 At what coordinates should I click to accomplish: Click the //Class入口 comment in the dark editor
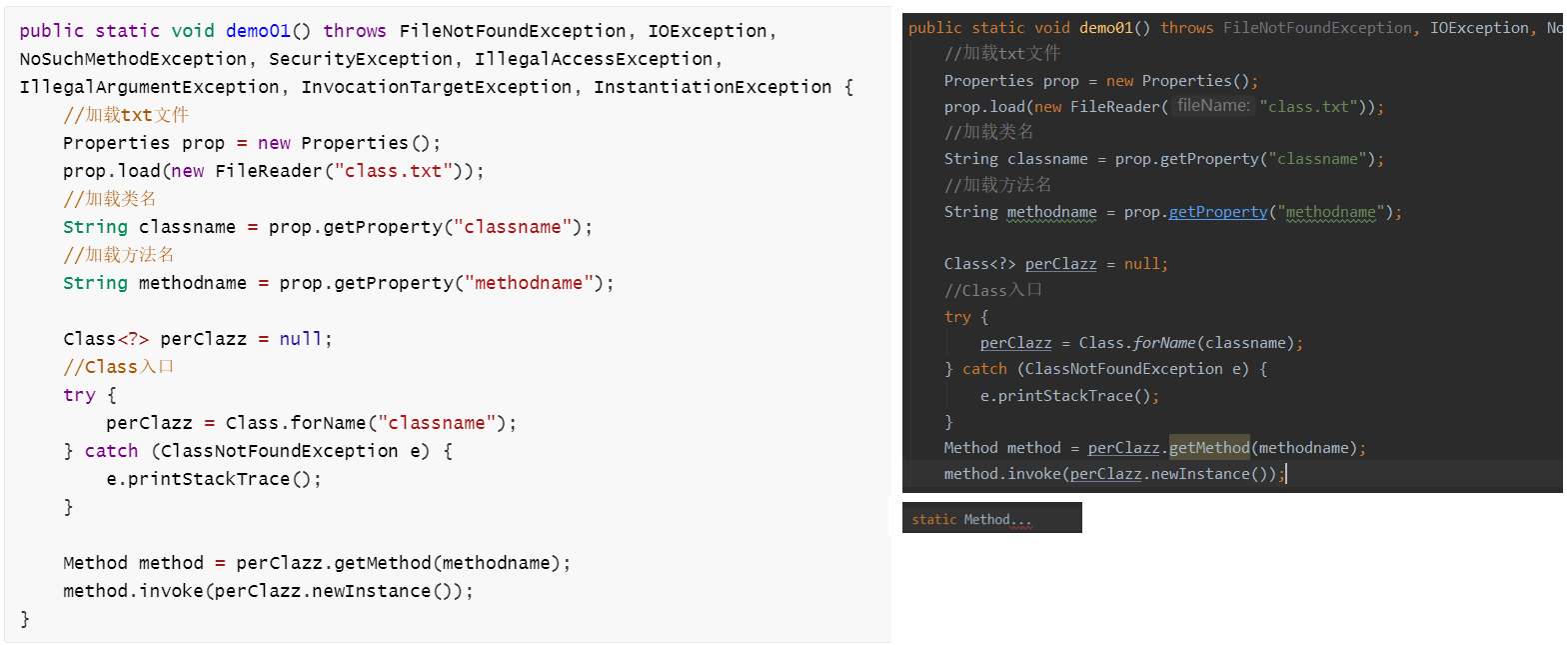992,291
